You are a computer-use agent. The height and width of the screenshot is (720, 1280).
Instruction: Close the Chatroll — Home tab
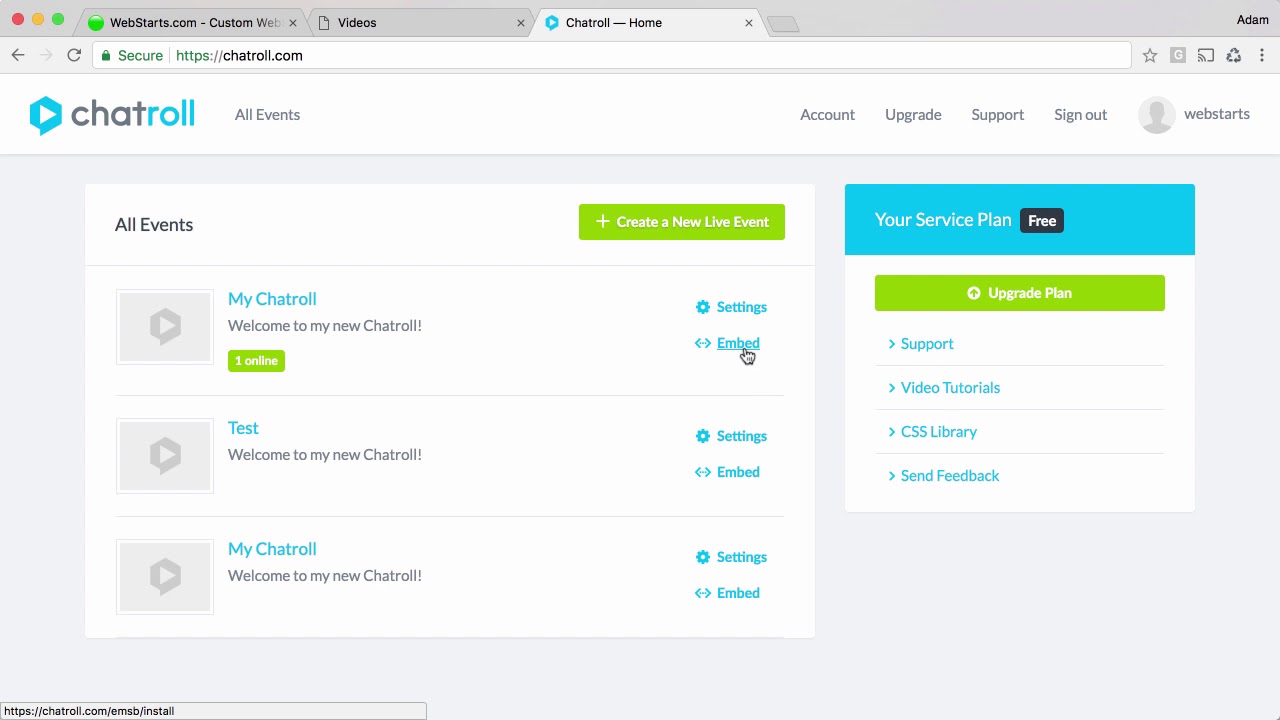tap(749, 23)
